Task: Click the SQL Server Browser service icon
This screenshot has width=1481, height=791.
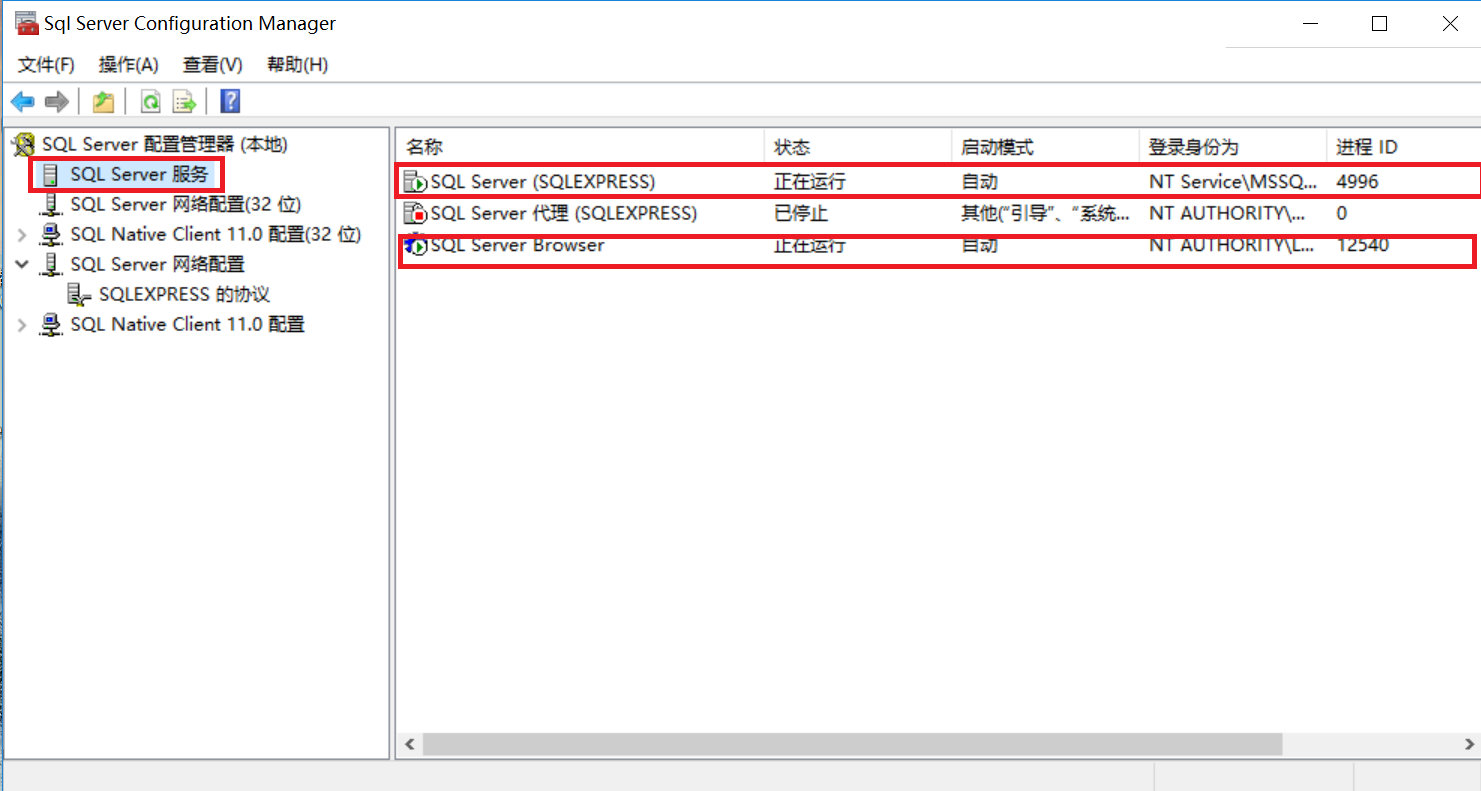Action: (415, 246)
